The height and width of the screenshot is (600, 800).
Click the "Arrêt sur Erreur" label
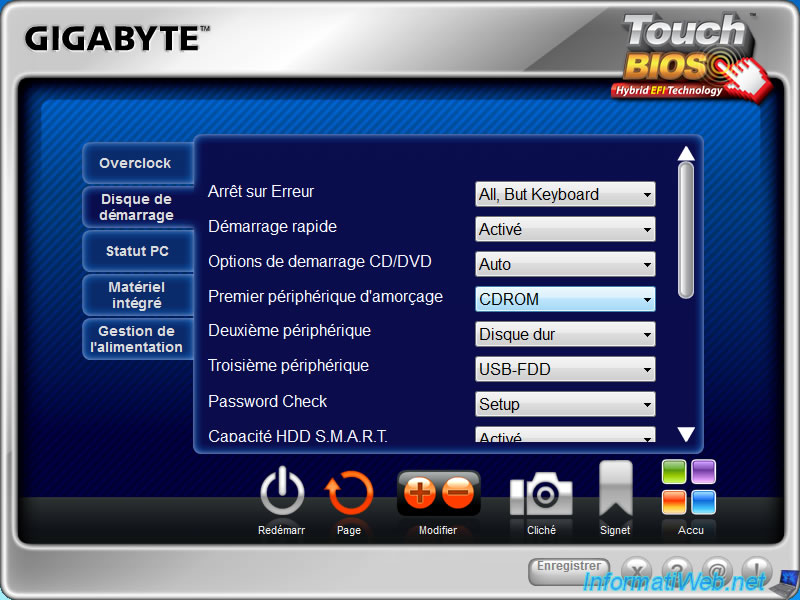(261, 192)
